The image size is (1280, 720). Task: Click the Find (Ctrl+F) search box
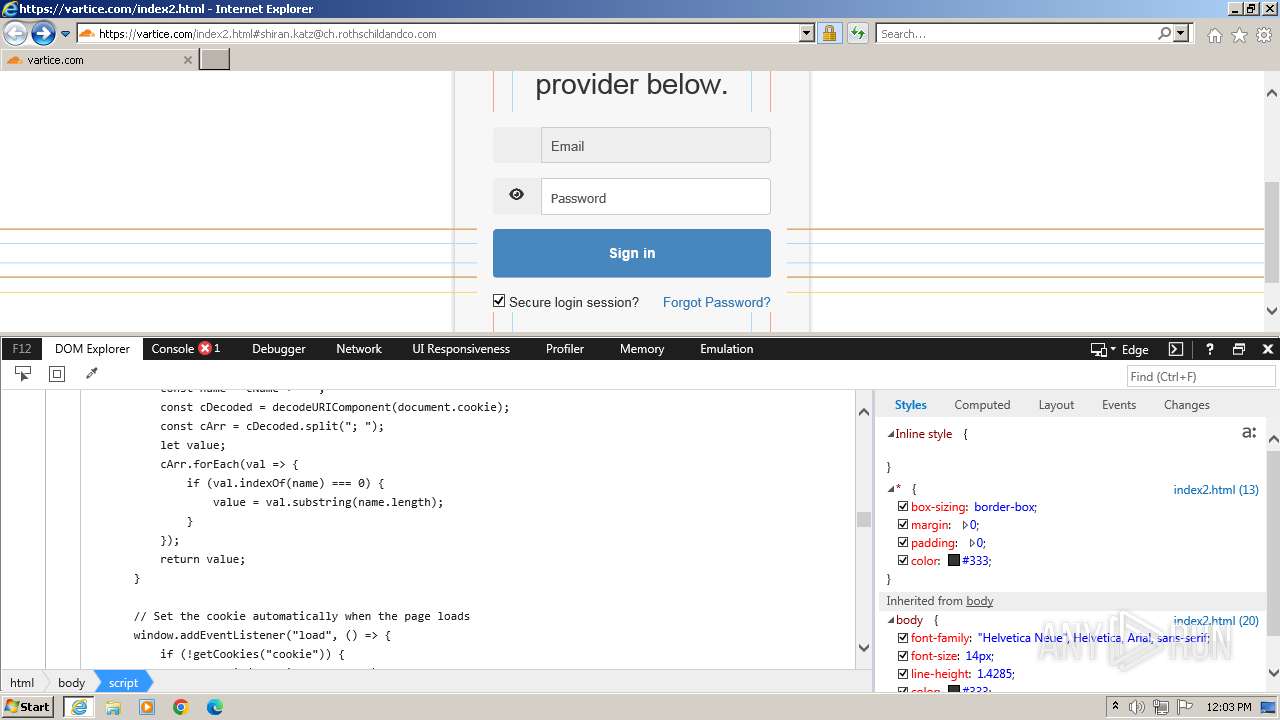[x=1201, y=376]
